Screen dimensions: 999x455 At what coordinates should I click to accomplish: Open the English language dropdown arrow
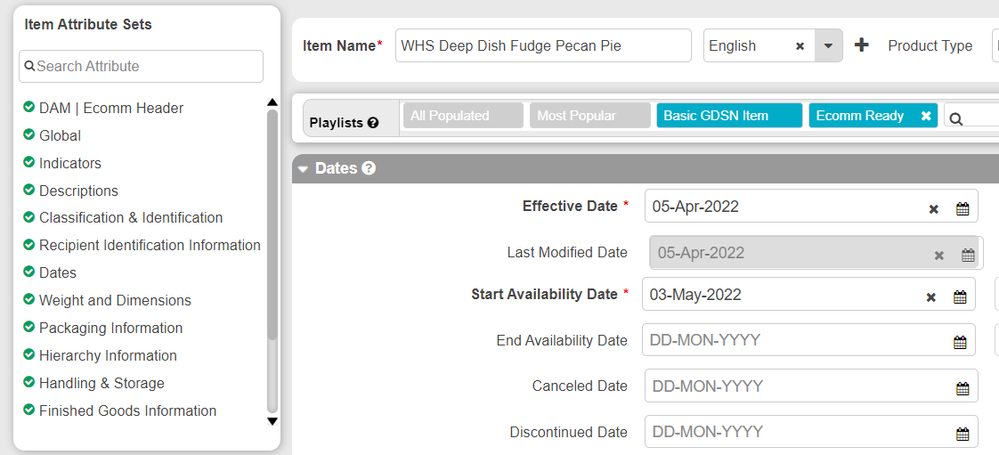(x=828, y=46)
